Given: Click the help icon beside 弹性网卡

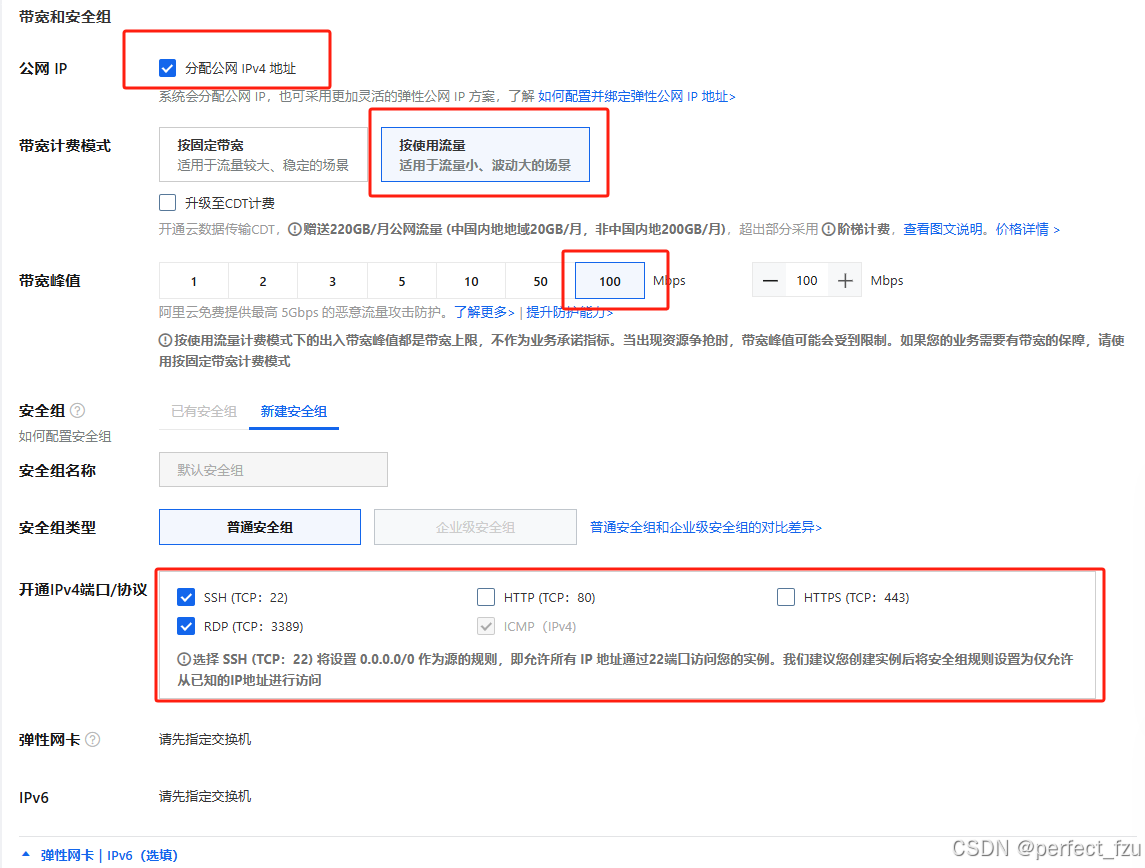Looking at the screenshot, I should (92, 740).
